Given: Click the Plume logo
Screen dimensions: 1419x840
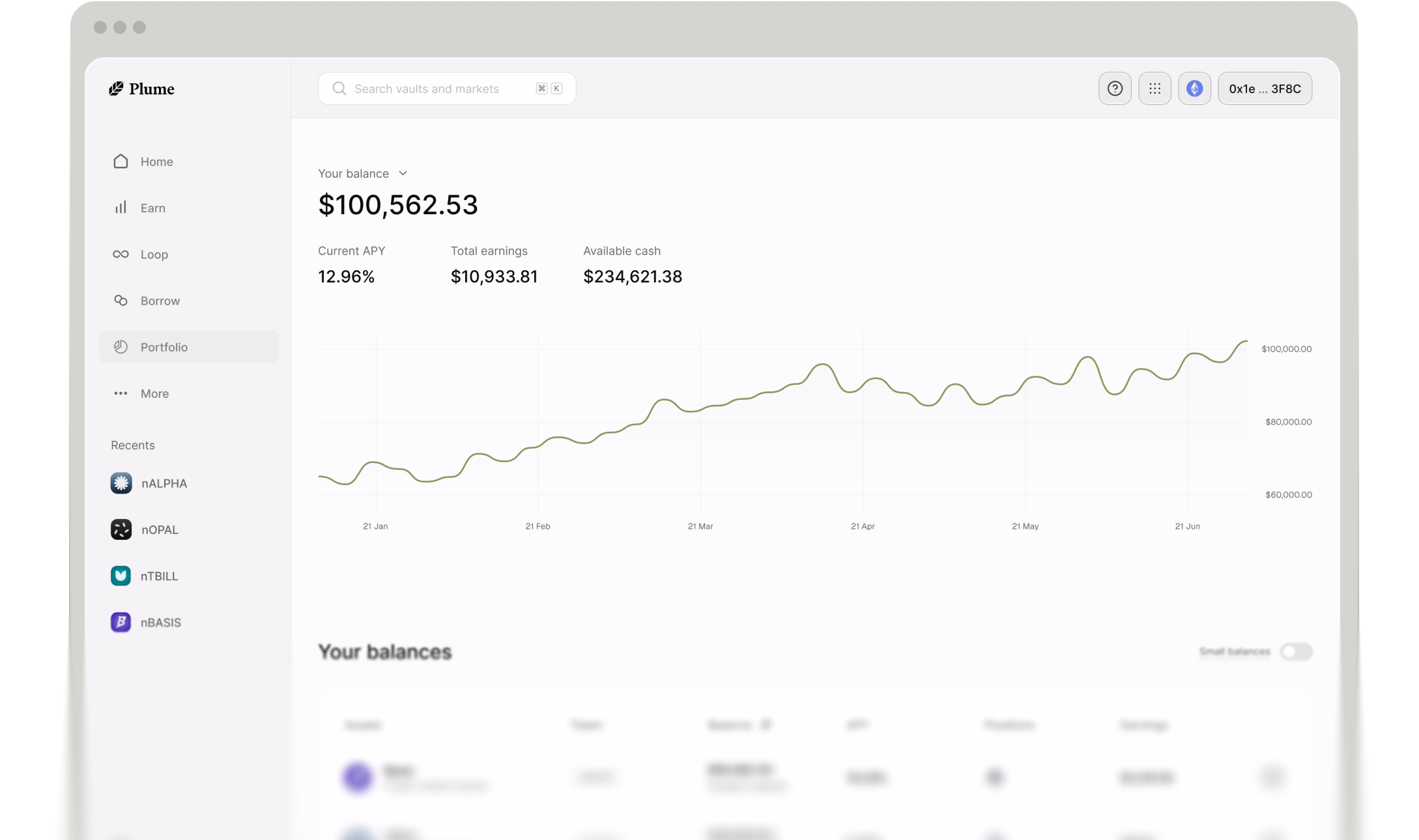Looking at the screenshot, I should click(x=141, y=89).
